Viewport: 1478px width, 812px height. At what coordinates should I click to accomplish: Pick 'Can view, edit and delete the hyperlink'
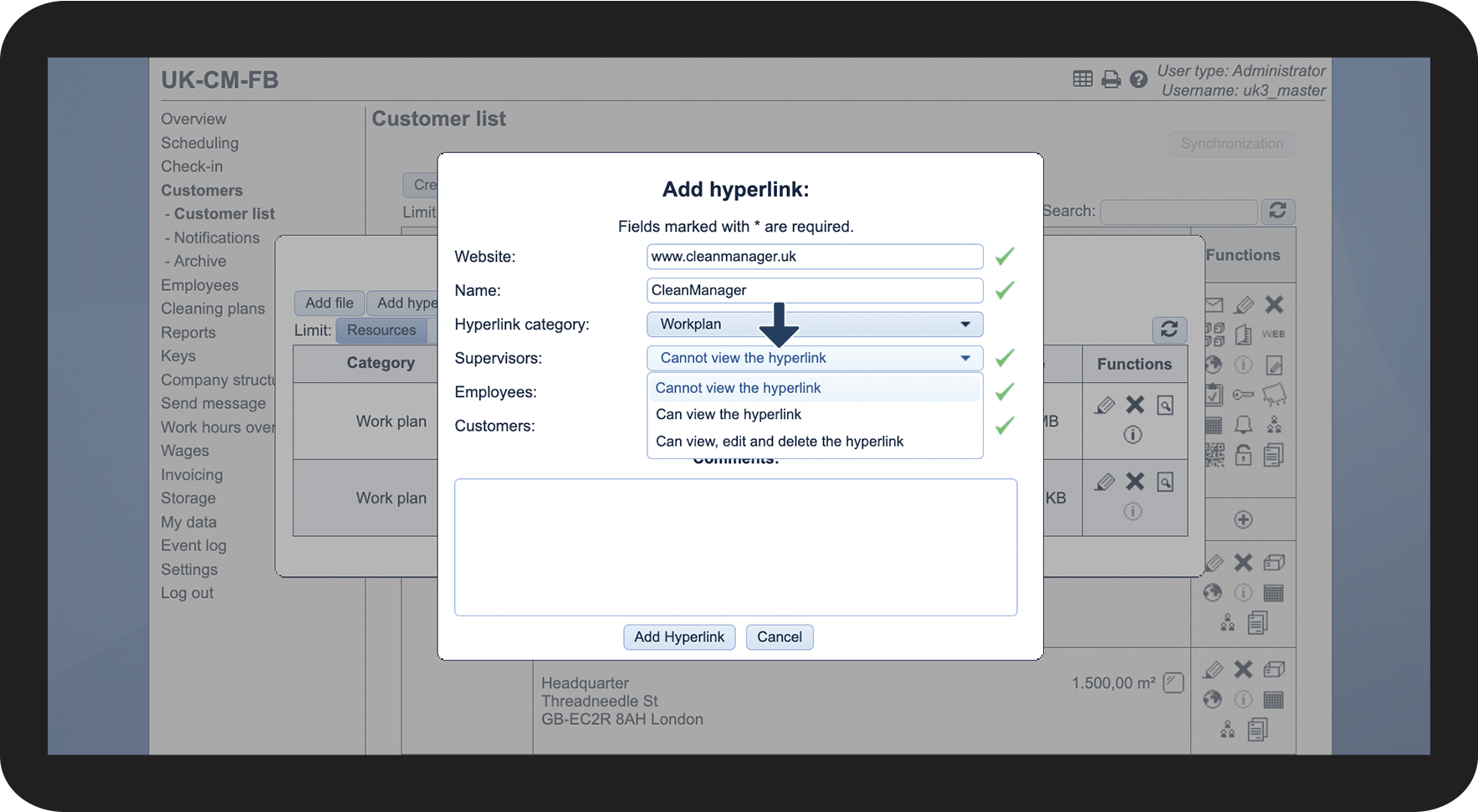coord(815,442)
